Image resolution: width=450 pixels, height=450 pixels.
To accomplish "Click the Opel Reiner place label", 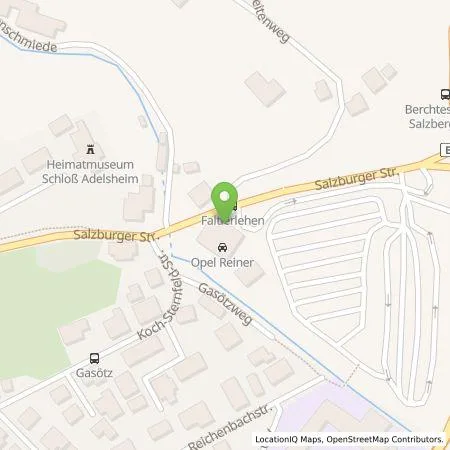I will 222,262.
